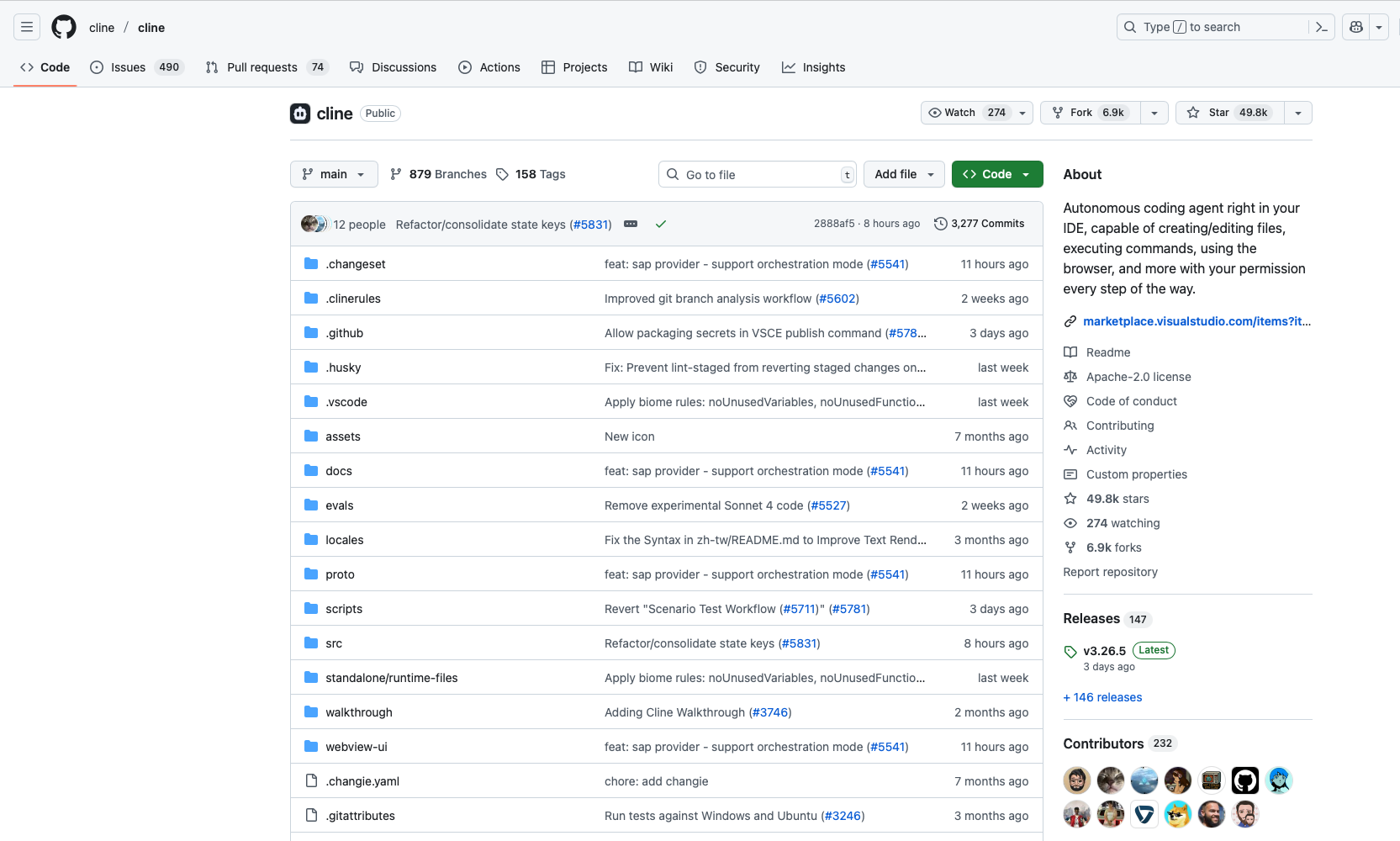1400x841 pixels.
Task: Select the Code tab
Action: (45, 67)
